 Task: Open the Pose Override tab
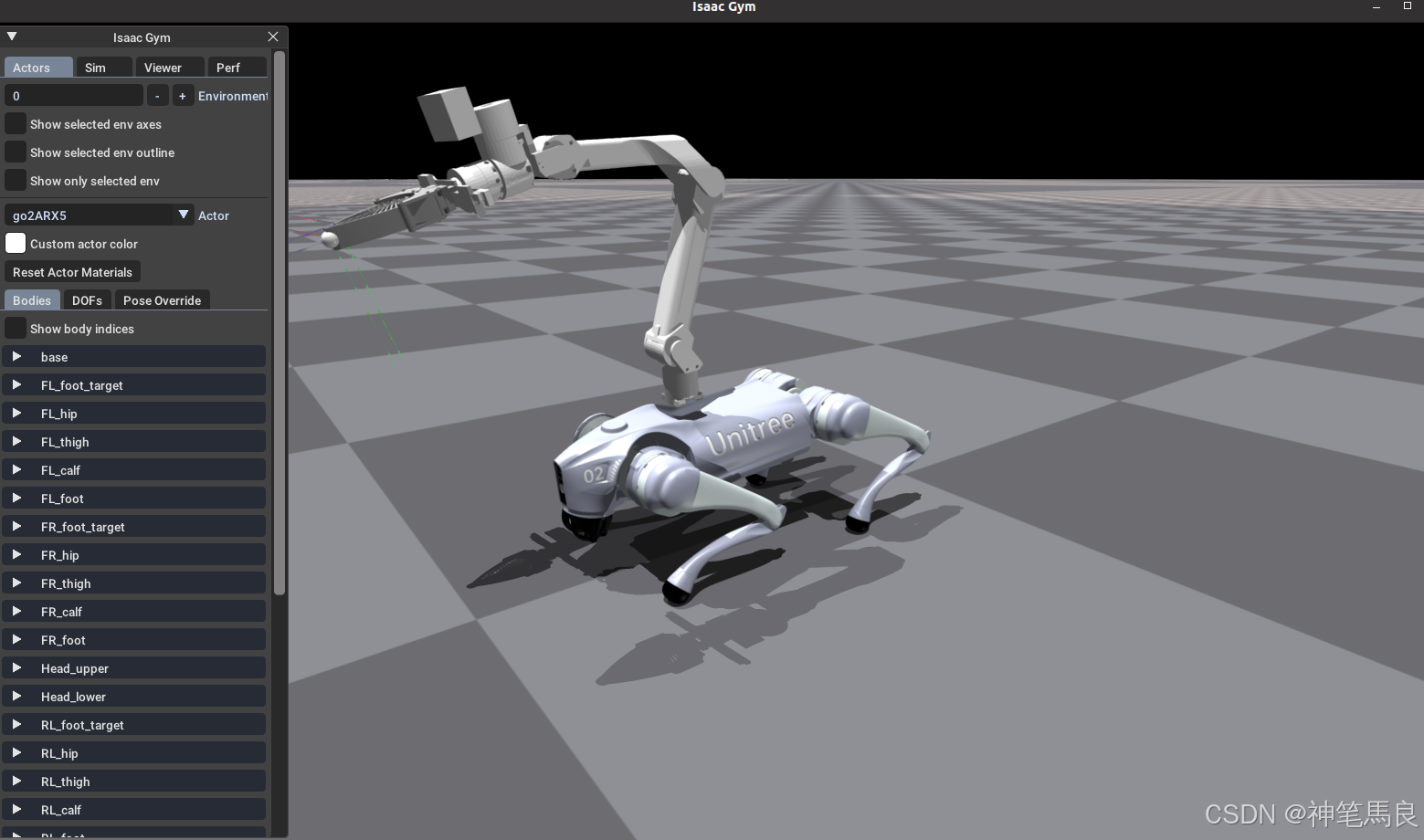[x=162, y=300]
